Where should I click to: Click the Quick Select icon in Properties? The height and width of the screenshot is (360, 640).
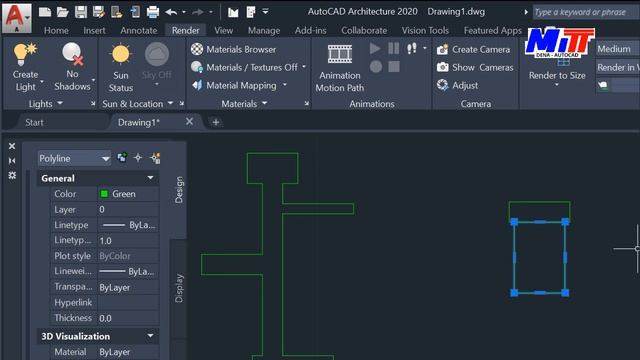click(x=155, y=158)
